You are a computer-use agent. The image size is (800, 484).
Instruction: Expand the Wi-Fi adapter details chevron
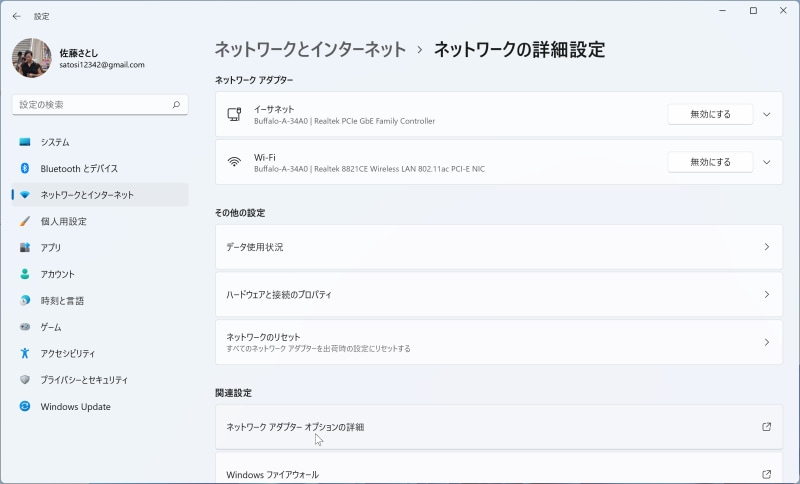point(767,162)
